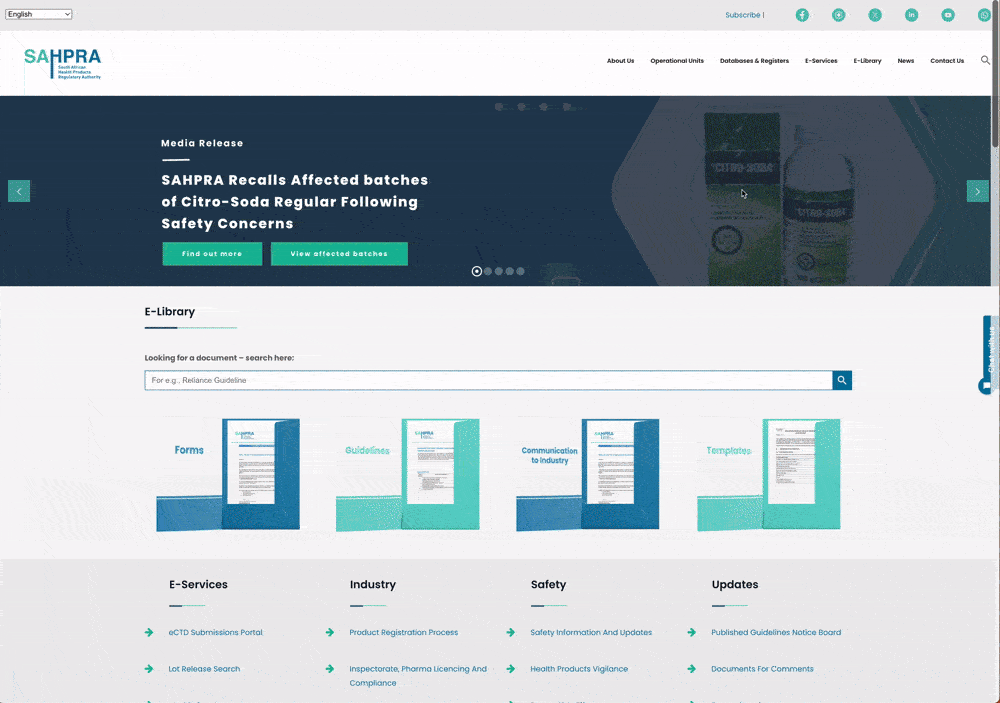Open the English language dropdown
The height and width of the screenshot is (703, 1000).
[x=39, y=14]
